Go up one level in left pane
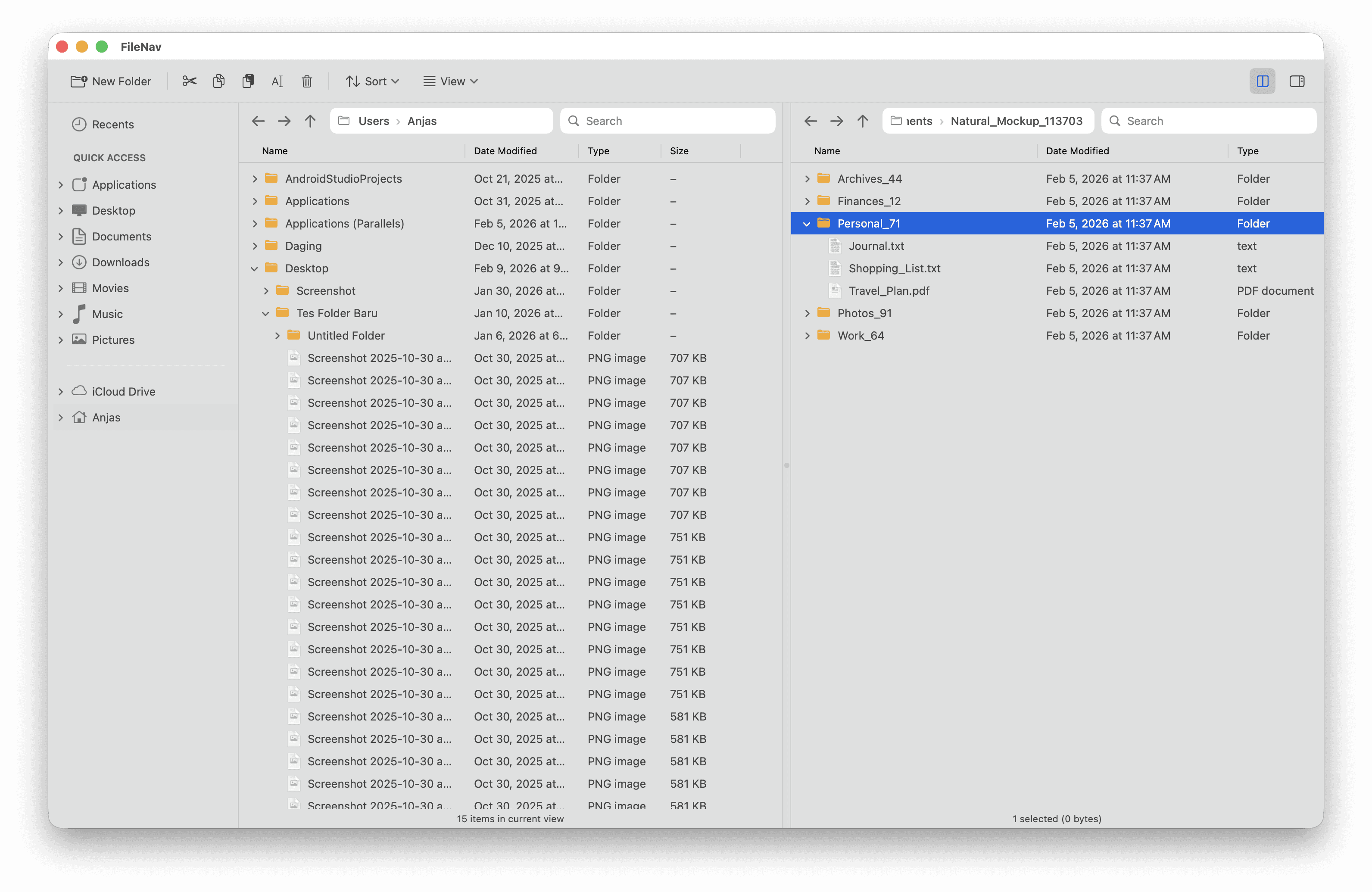The width and height of the screenshot is (1372, 892). (310, 121)
